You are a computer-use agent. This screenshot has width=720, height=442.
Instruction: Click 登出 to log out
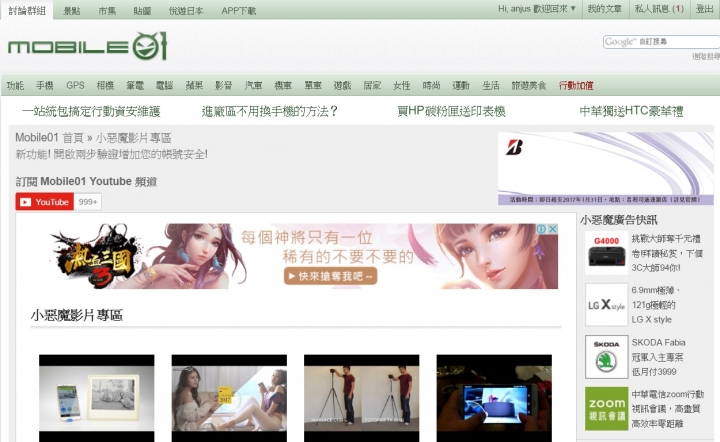704,9
